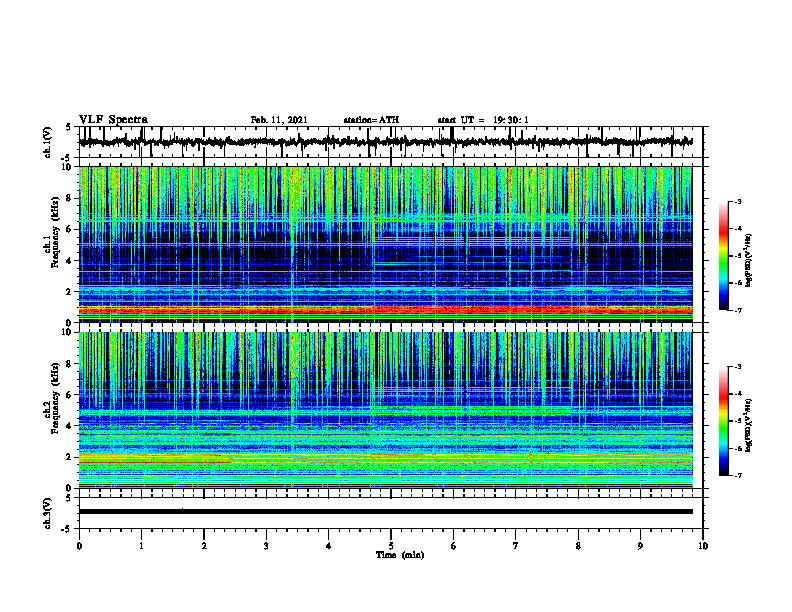This screenshot has width=792, height=612.
Task: Click time axis tick label "4"
Action: click(x=329, y=546)
